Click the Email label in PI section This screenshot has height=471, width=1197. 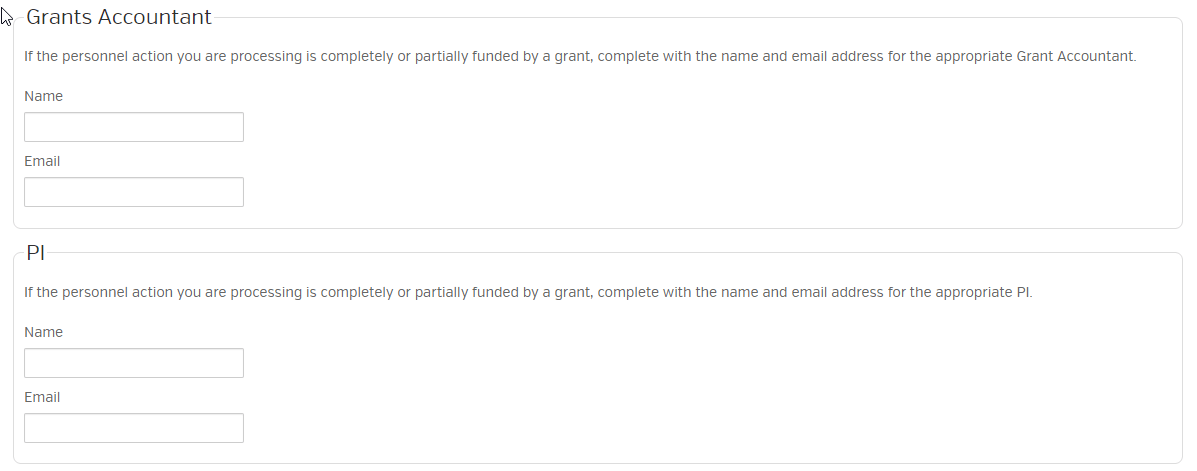pos(42,397)
